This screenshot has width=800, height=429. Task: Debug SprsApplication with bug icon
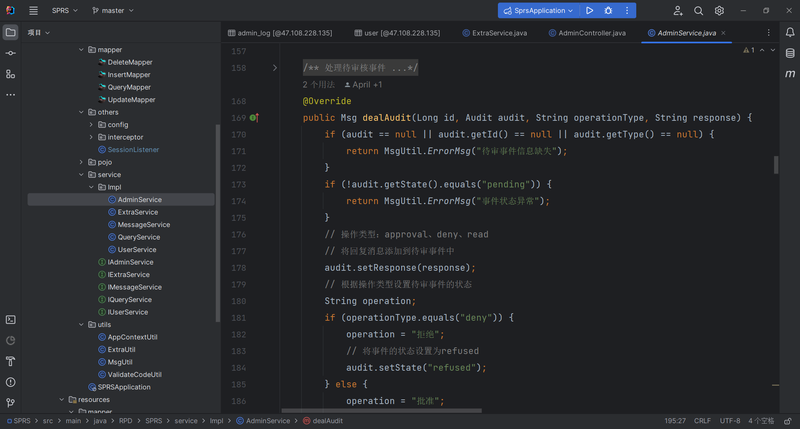608,10
